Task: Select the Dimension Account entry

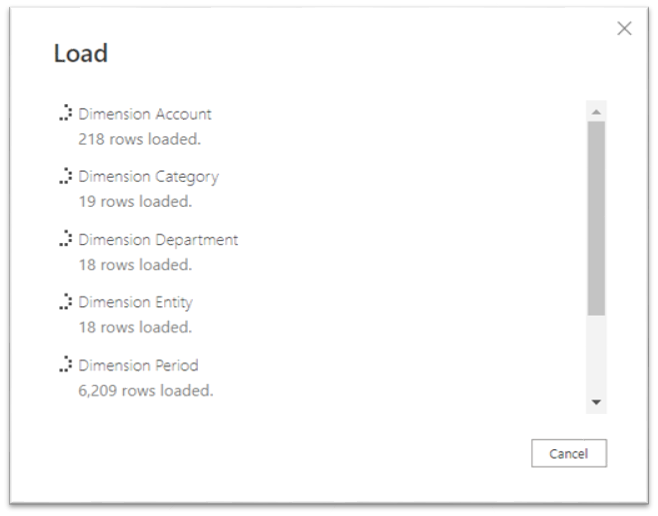Action: click(x=145, y=114)
